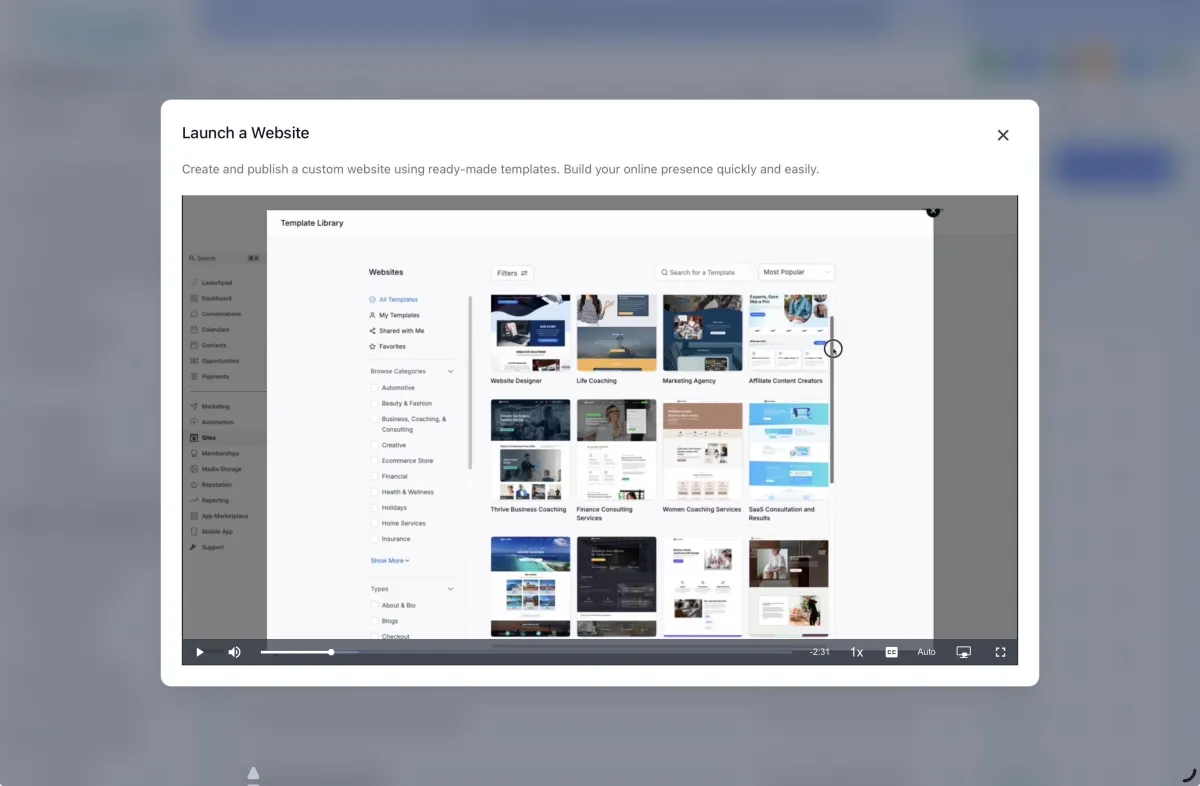Open the Website Designer template thumbnail

click(x=530, y=333)
